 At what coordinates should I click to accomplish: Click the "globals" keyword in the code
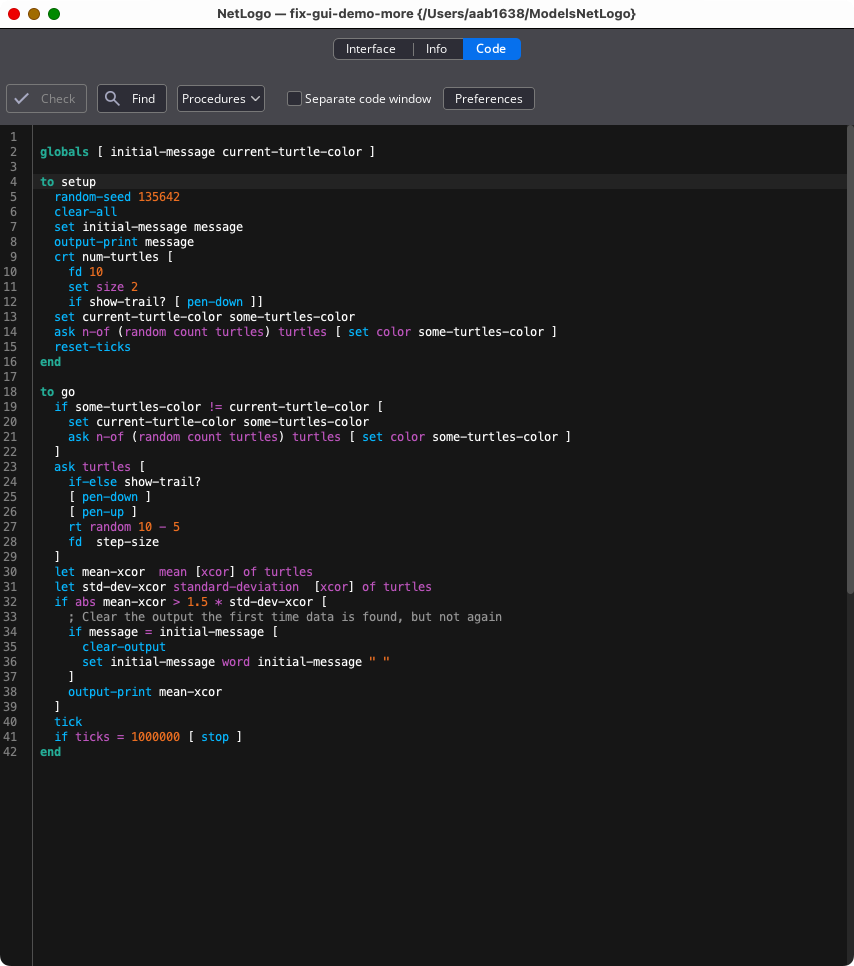[64, 152]
